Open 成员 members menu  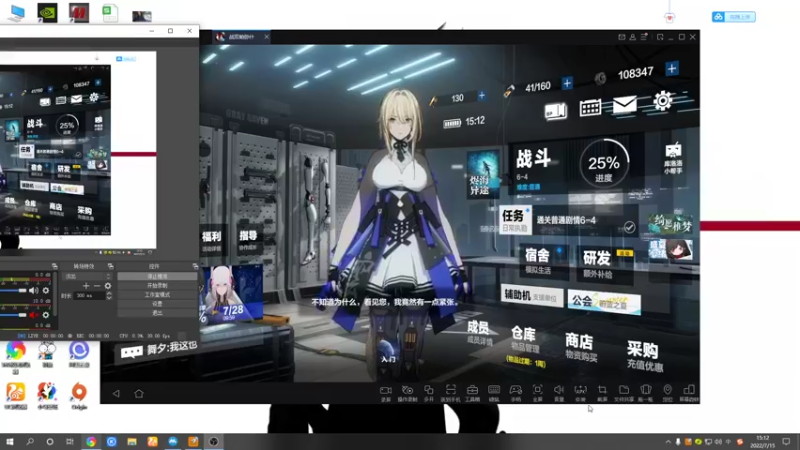tap(479, 332)
